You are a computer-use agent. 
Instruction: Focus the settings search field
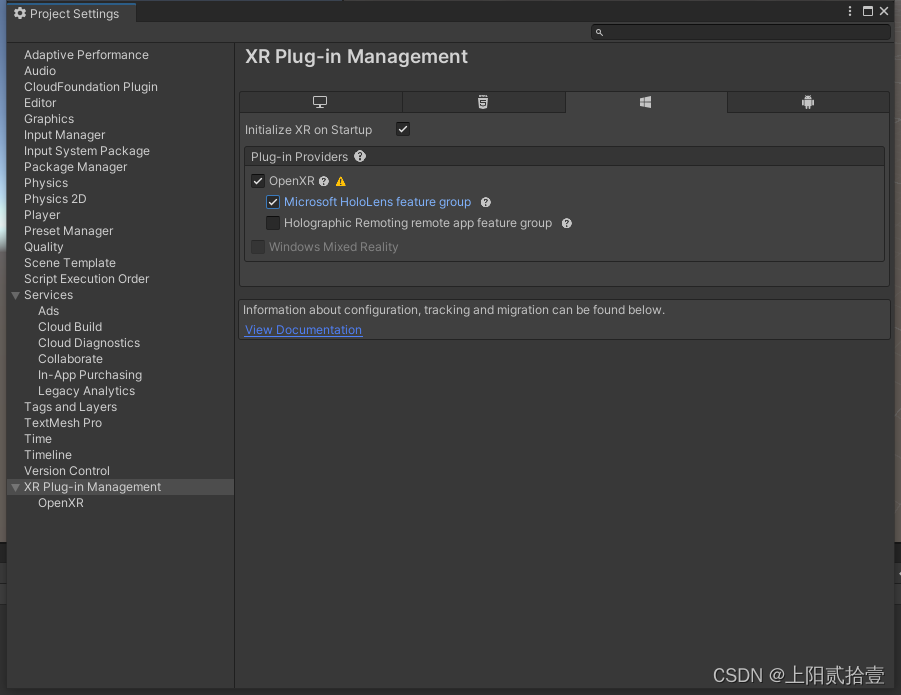point(741,32)
